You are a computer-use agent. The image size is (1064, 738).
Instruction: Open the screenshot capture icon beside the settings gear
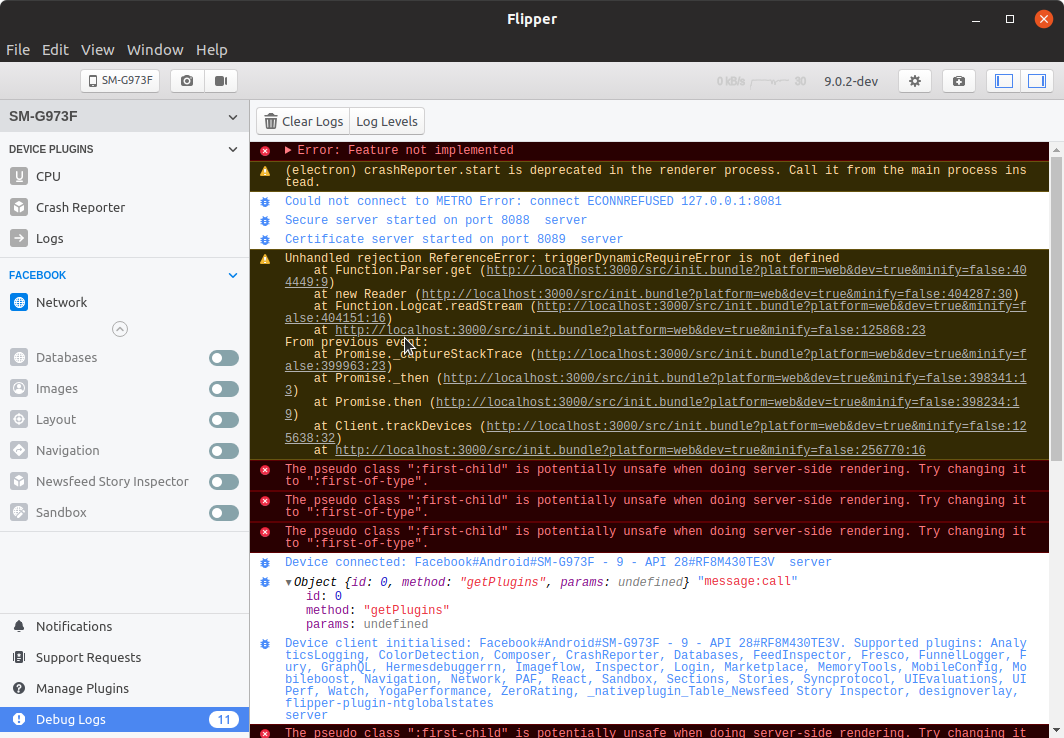pyautogui.click(x=959, y=81)
